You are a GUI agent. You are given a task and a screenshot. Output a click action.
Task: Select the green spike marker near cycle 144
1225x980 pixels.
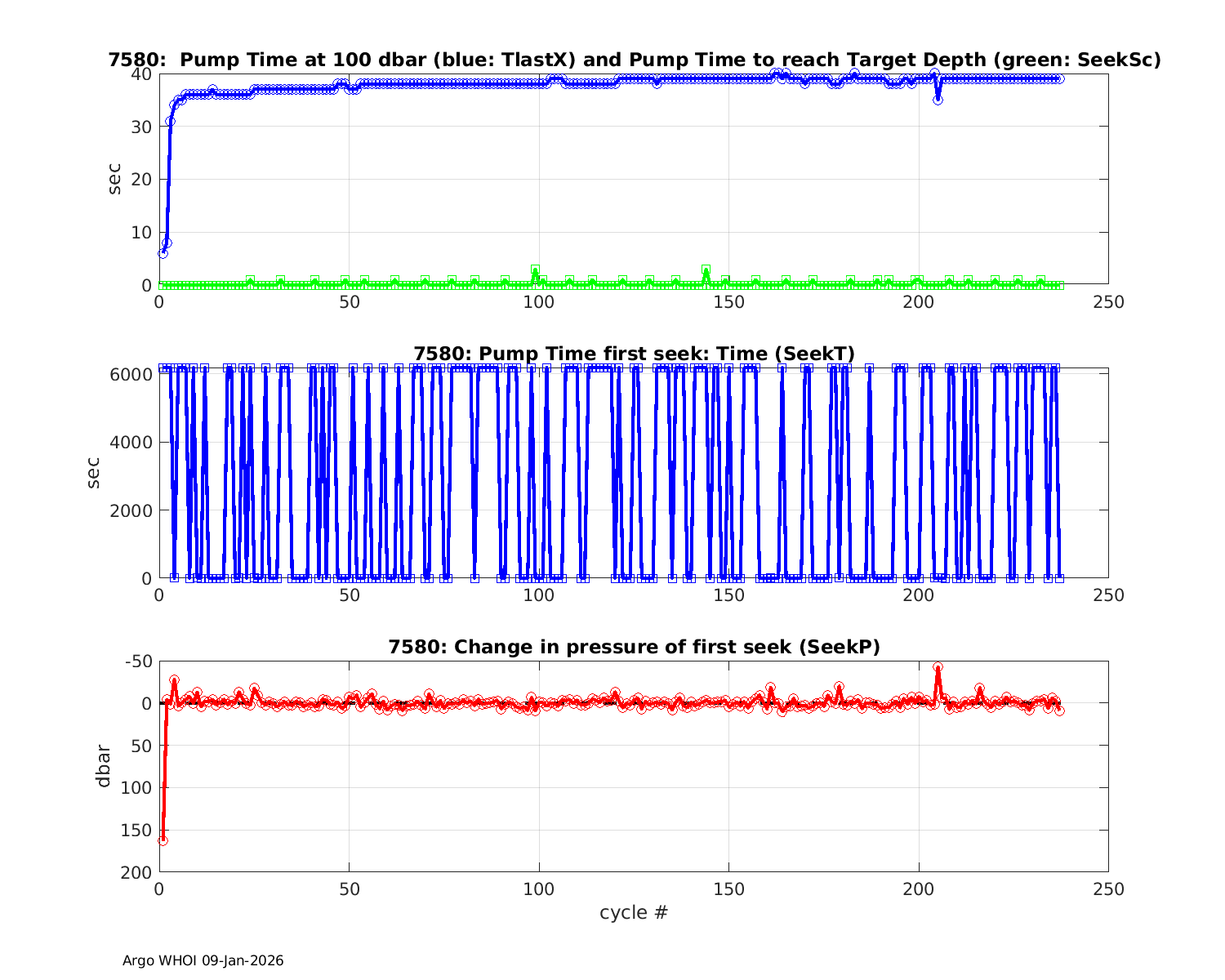tap(706, 269)
